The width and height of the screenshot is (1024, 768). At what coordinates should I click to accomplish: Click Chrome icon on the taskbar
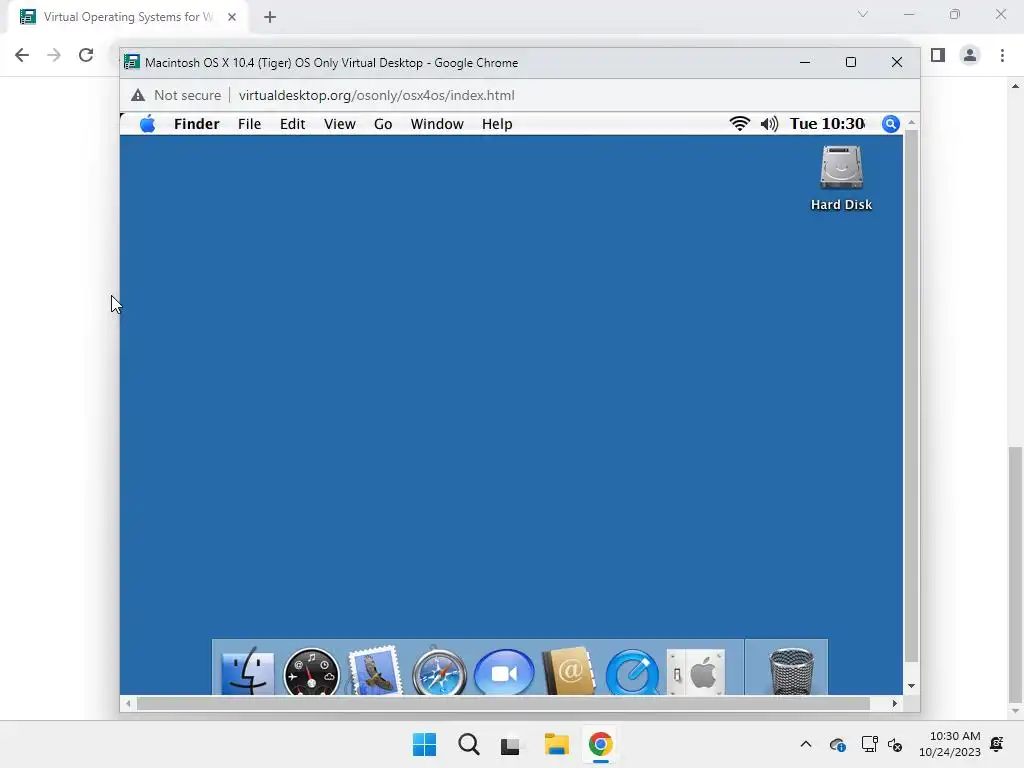[x=600, y=744]
